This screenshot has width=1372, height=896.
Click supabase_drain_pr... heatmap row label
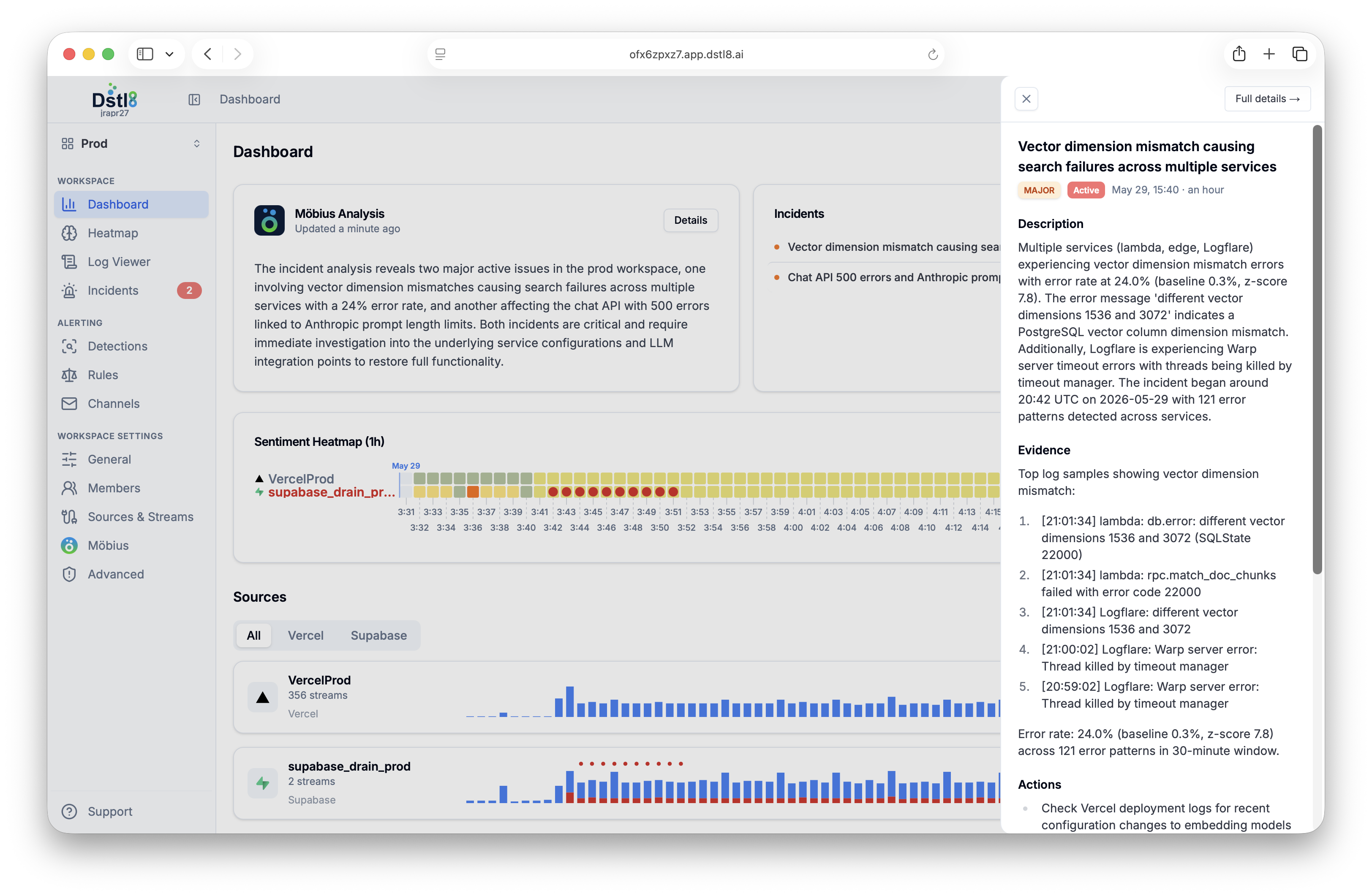click(x=332, y=492)
